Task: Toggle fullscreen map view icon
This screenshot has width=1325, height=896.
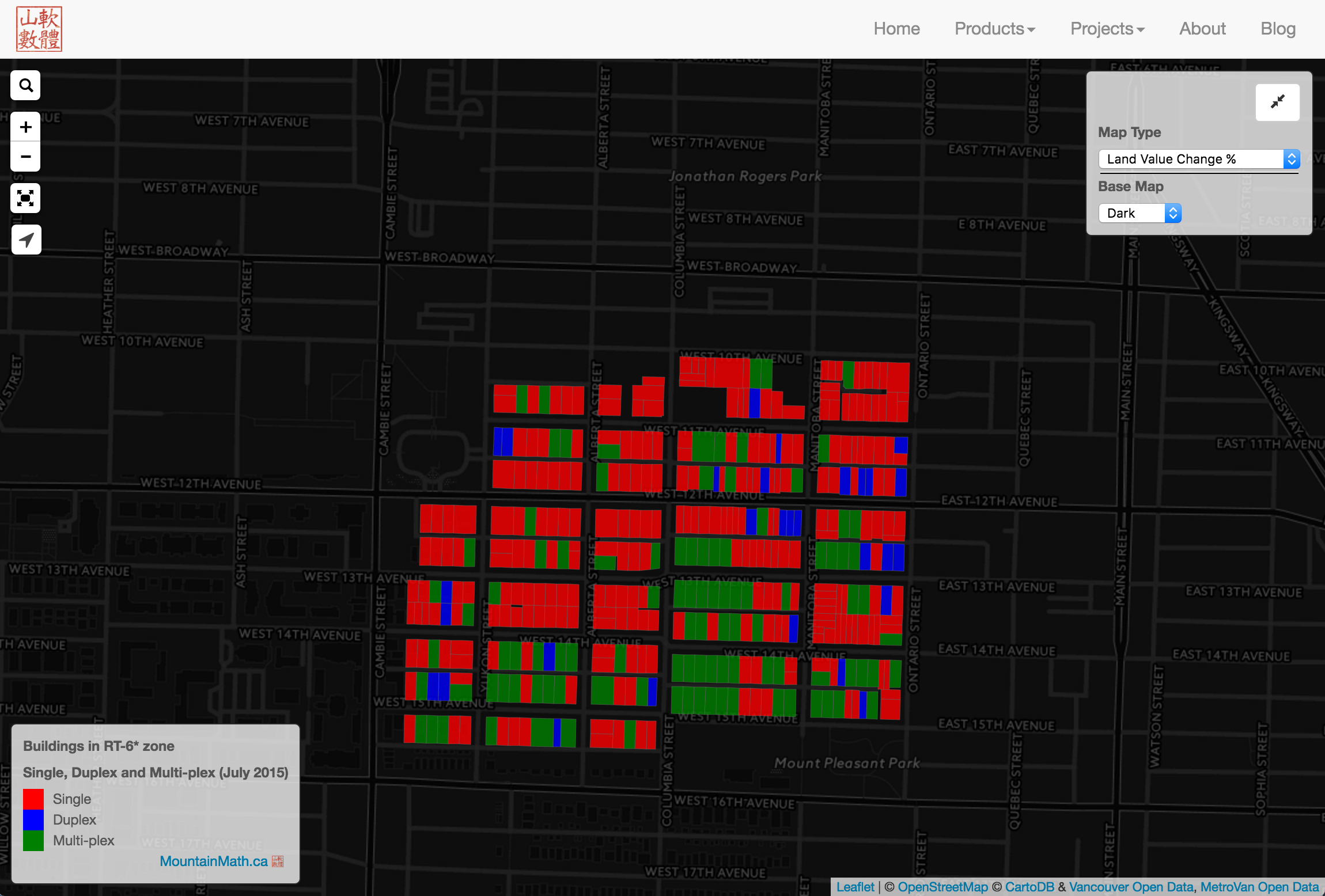Action: pos(26,199)
